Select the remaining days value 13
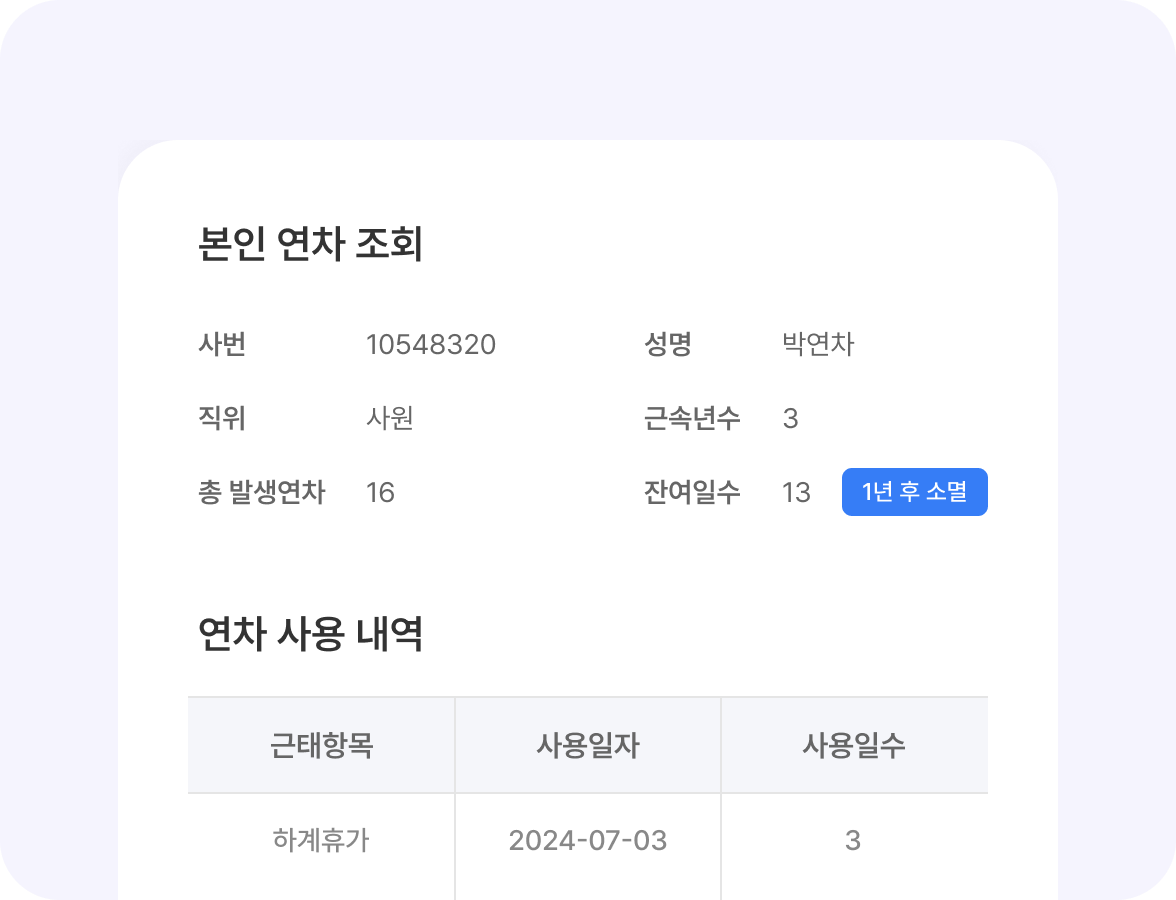The height and width of the screenshot is (900, 1176). (x=795, y=492)
